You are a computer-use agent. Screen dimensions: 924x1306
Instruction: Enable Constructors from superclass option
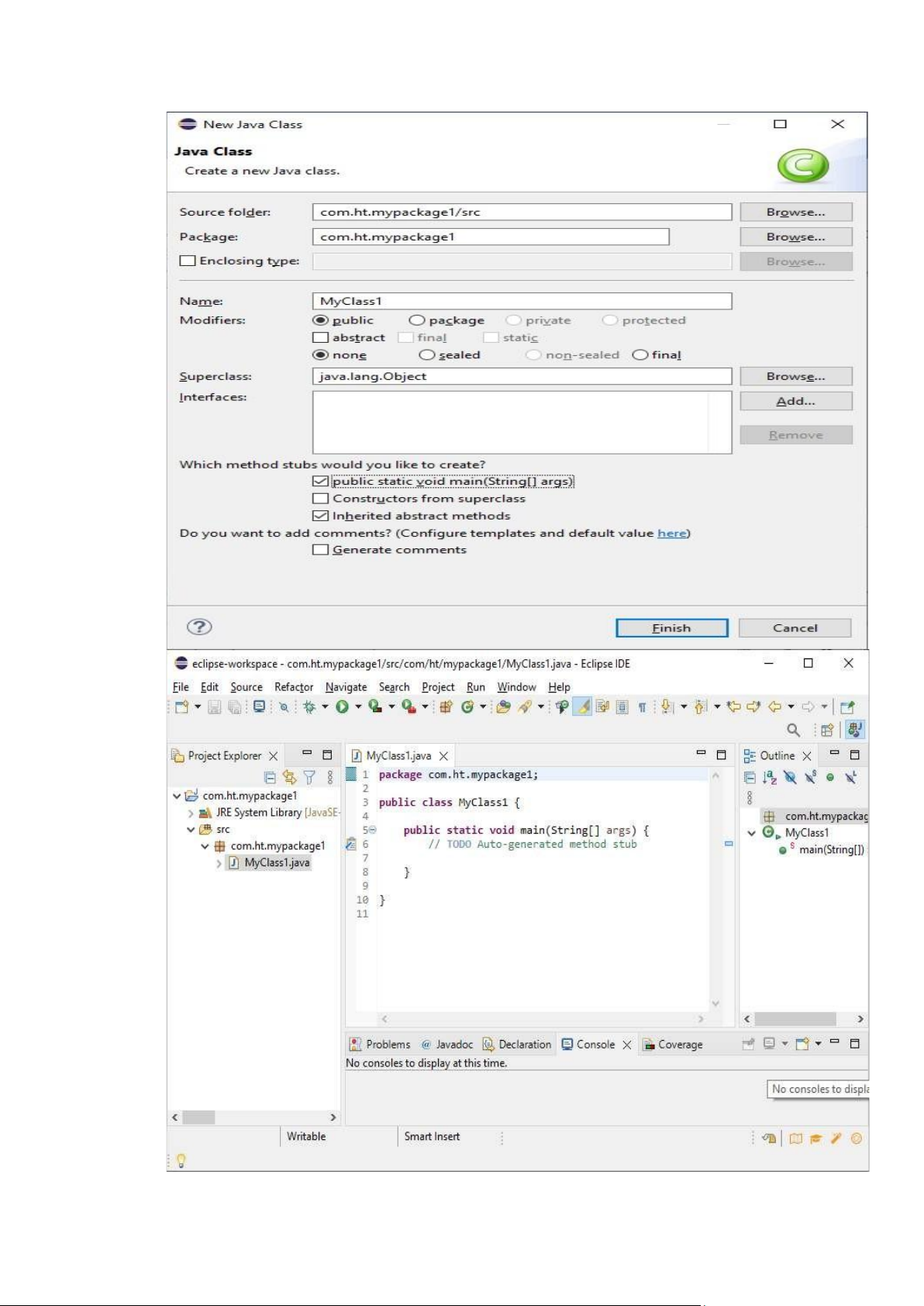point(320,499)
